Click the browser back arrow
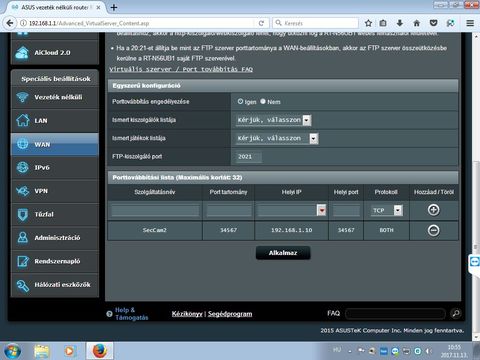Viewport: 480px width, 360px height. pyautogui.click(x=10, y=23)
